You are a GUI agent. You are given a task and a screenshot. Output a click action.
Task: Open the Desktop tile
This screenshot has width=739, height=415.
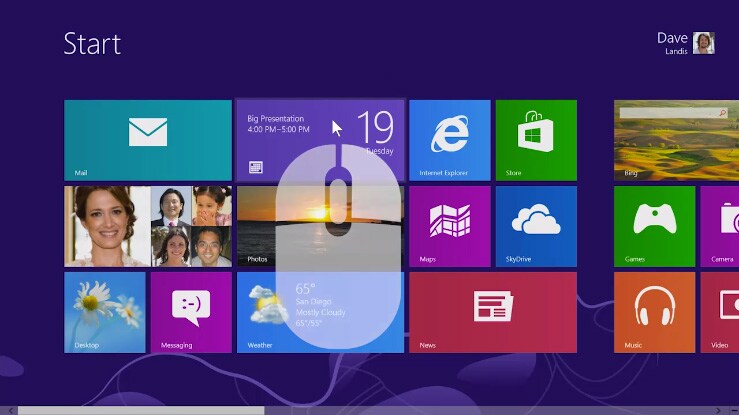coord(105,312)
